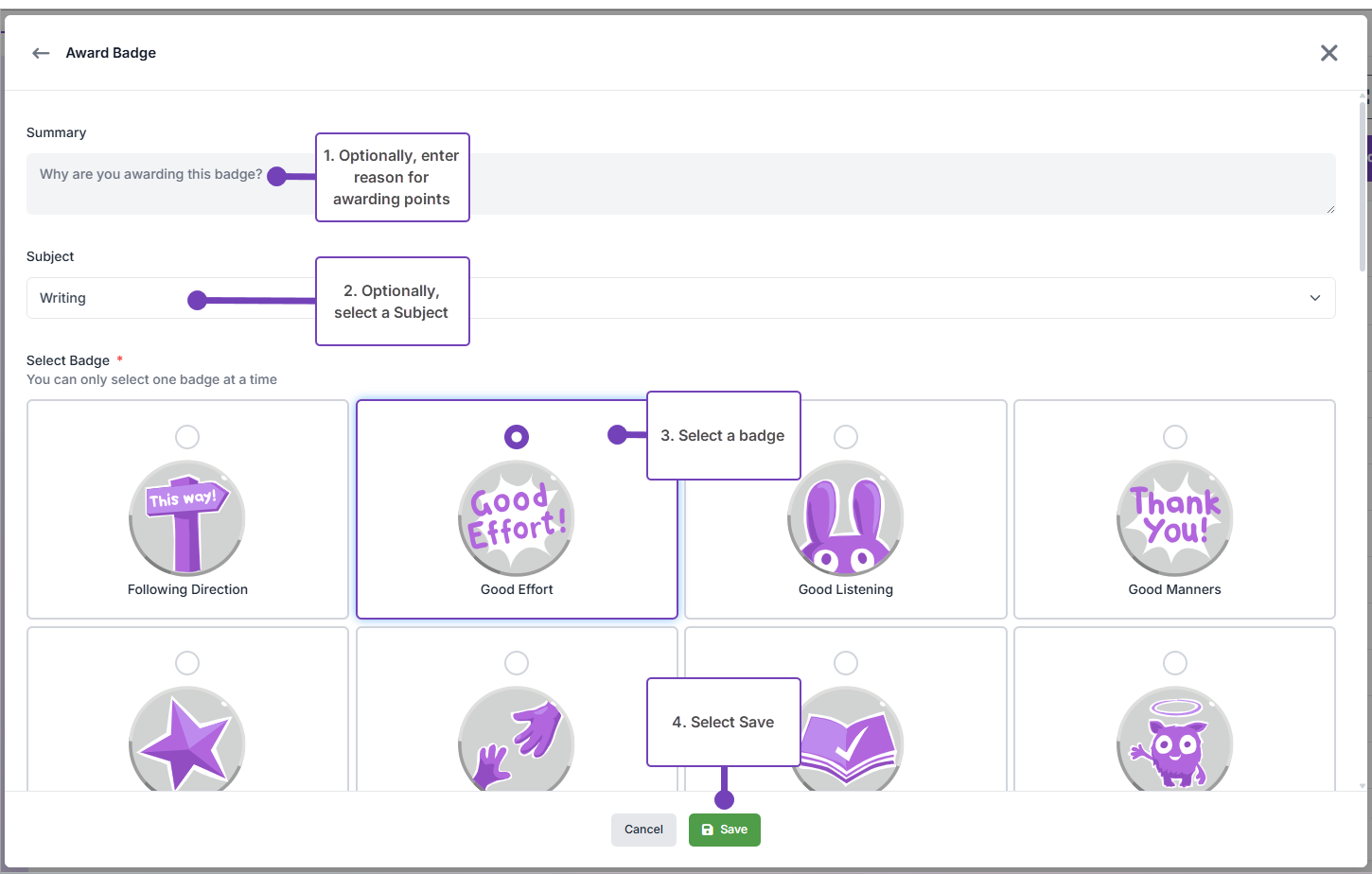Choose the Good Manners radio button
This screenshot has width=1372, height=874.
[1174, 437]
